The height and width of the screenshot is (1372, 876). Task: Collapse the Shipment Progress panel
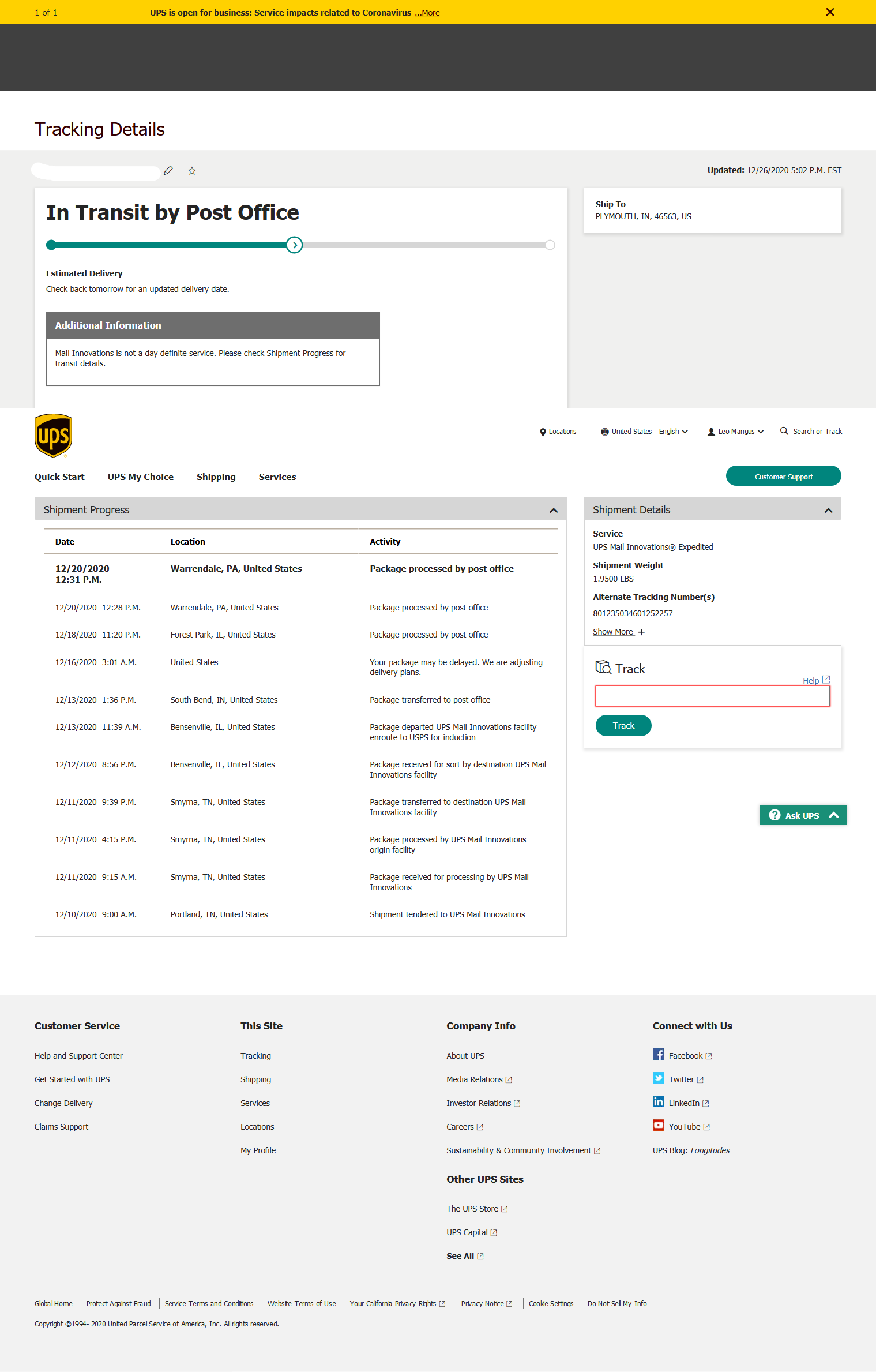554,511
